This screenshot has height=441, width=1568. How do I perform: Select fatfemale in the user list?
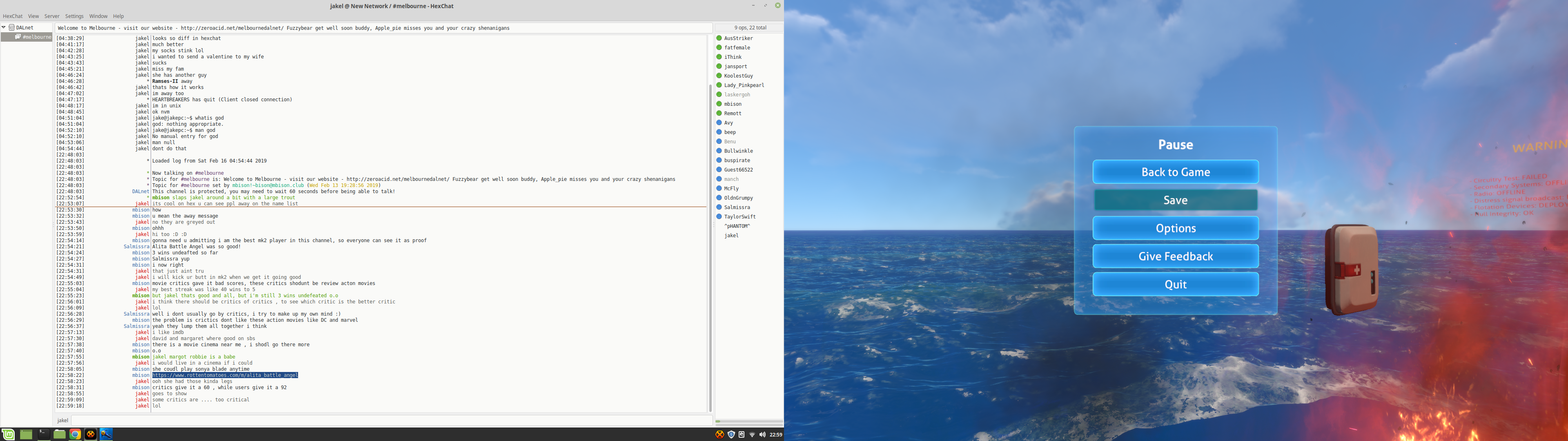[737, 47]
